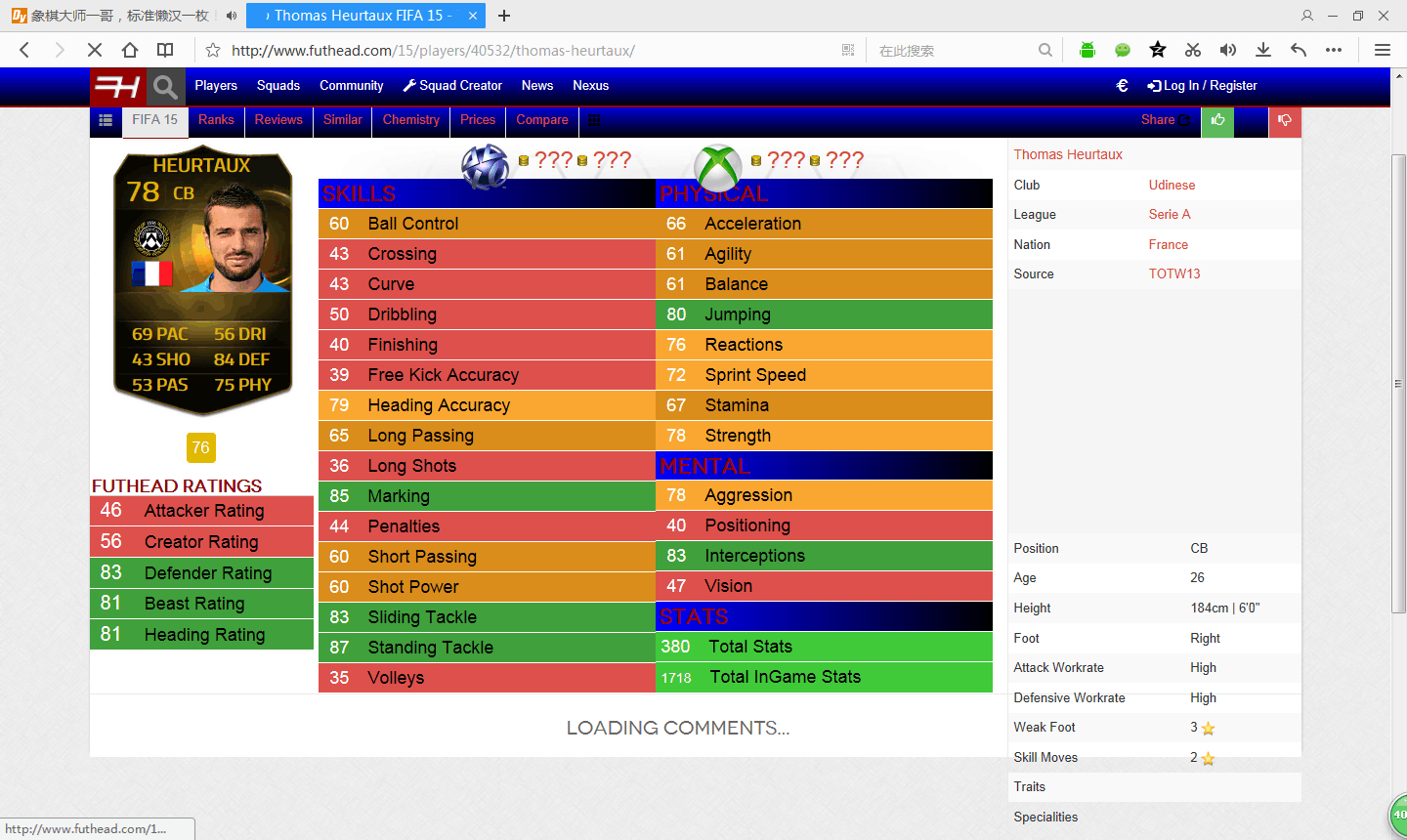Go to the browser home page
This screenshot has width=1407, height=840.
(x=130, y=50)
